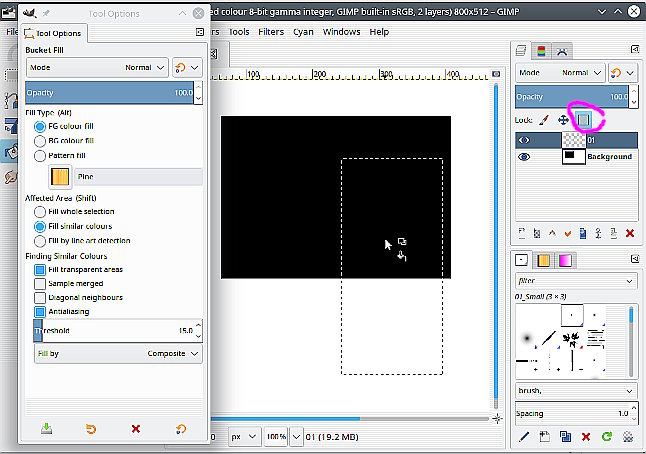646x454 pixels.
Task: Save tool preset in Tool Options
Action: tap(47, 428)
